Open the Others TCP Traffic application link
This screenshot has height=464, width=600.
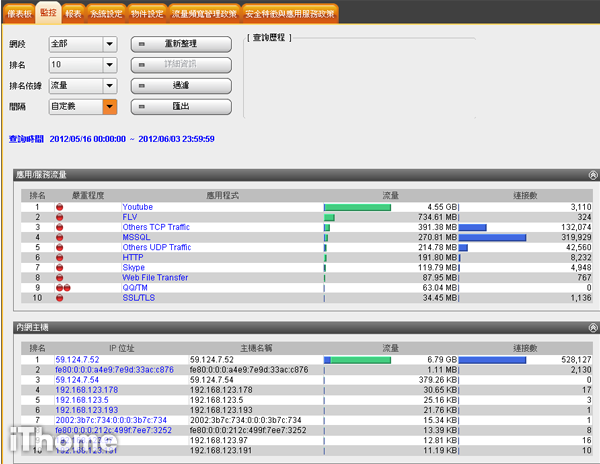[155, 227]
